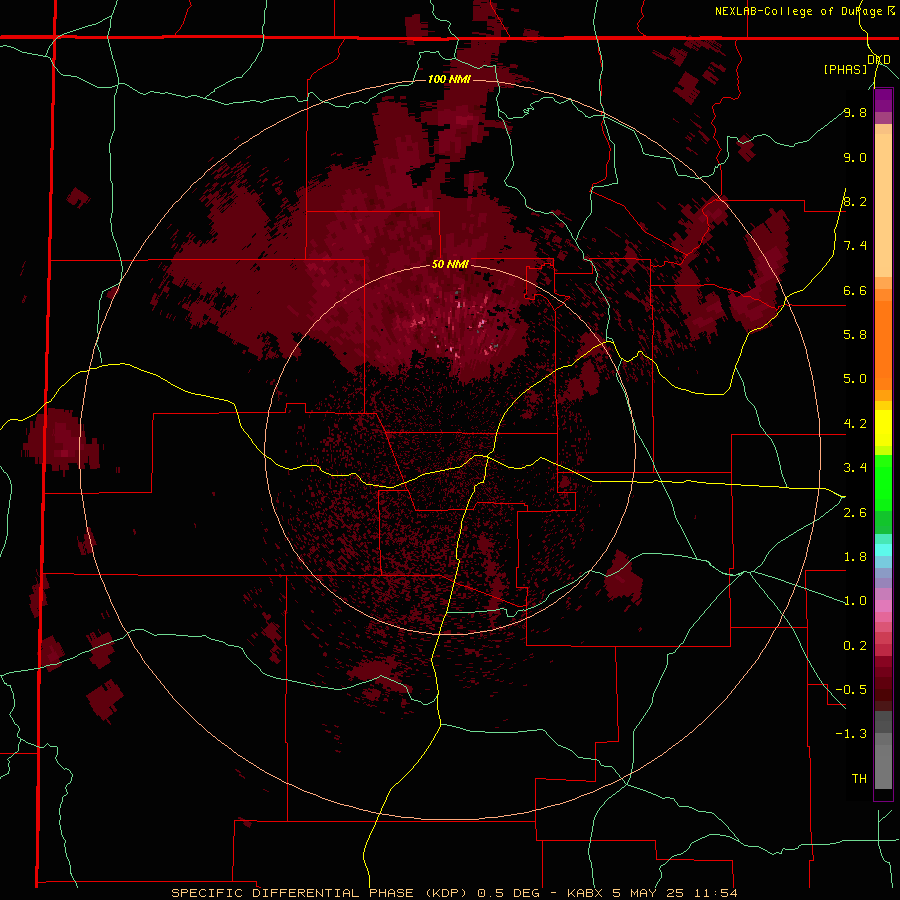900x900 pixels.
Task: Select the 50 NMI range ring label
Action: tap(450, 265)
